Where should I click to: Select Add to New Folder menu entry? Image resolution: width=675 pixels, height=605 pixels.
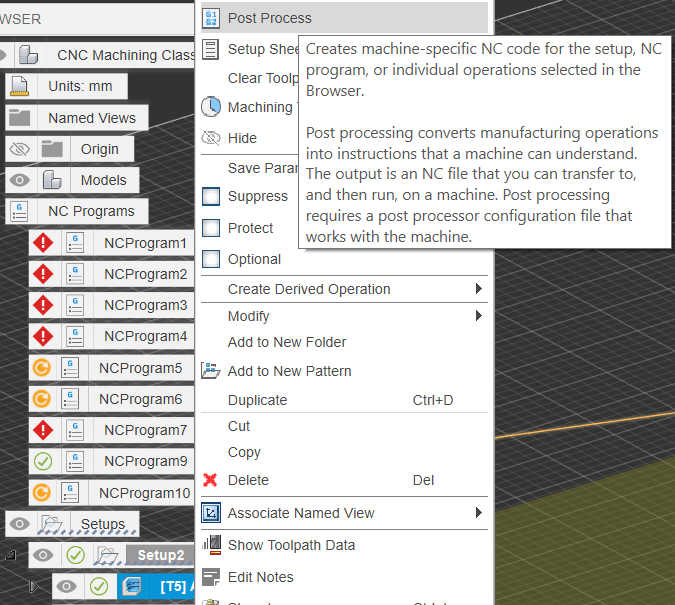[287, 342]
